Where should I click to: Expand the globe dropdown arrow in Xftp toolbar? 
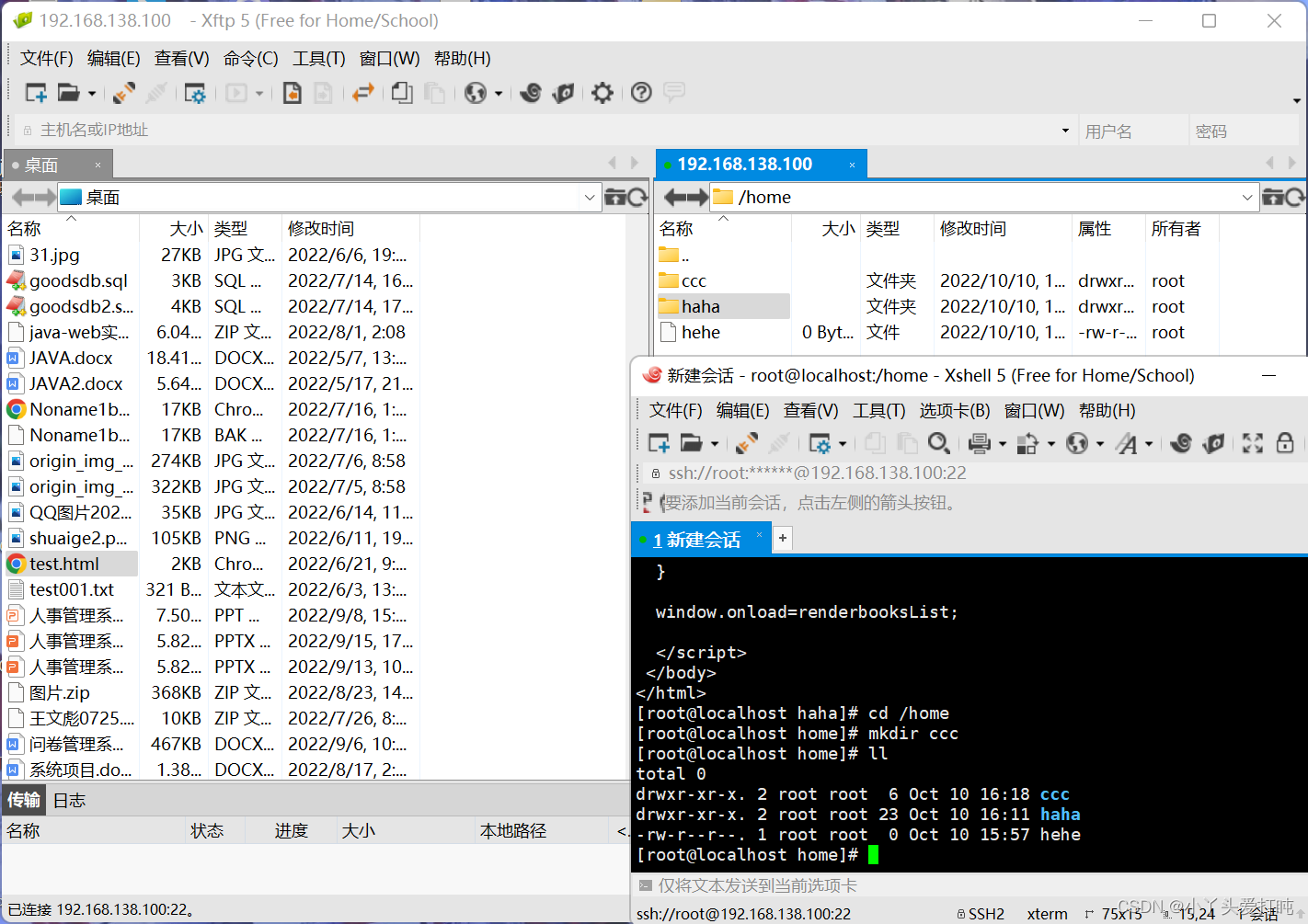[499, 94]
